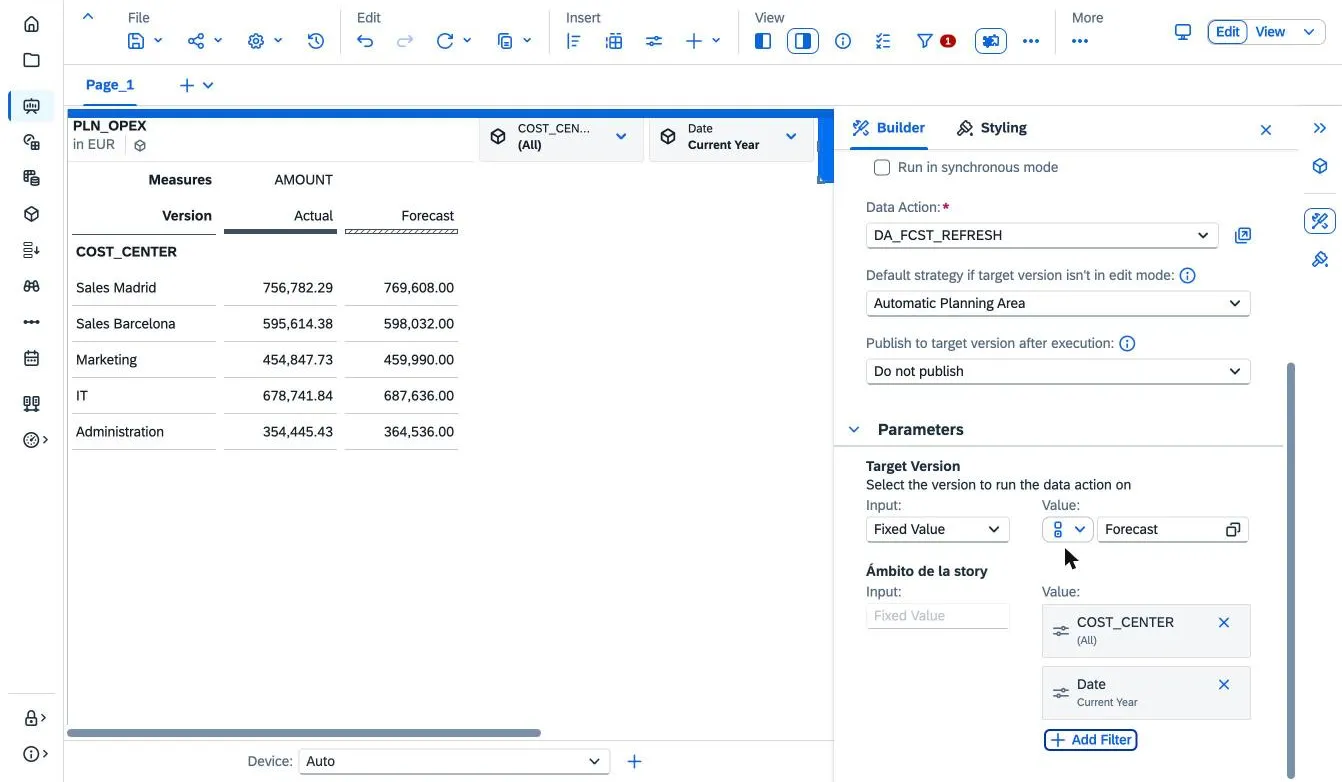This screenshot has width=1342, height=782.
Task: Open the Files folder icon in the left sidebar
Action: (31, 60)
